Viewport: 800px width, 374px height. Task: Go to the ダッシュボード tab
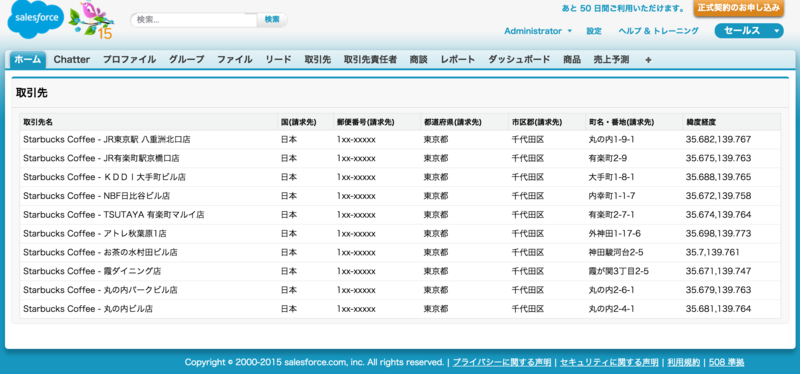coord(519,60)
